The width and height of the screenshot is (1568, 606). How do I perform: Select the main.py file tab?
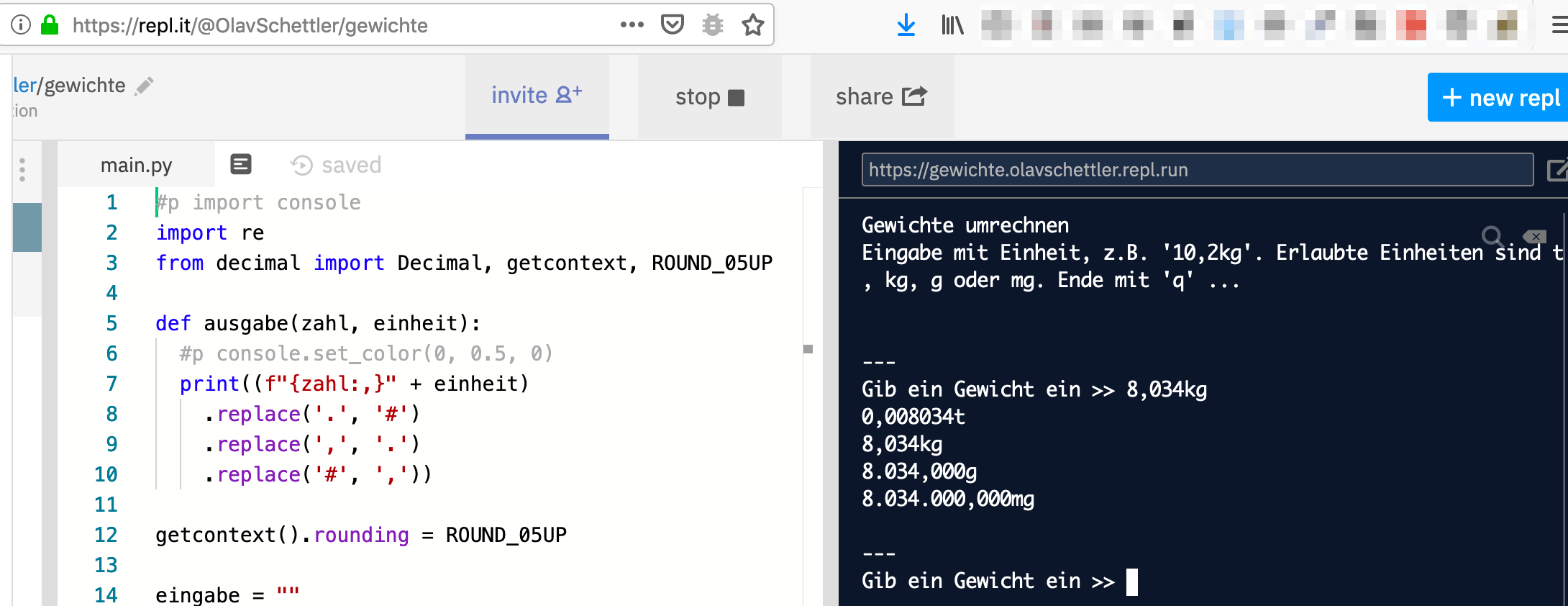[x=136, y=166]
